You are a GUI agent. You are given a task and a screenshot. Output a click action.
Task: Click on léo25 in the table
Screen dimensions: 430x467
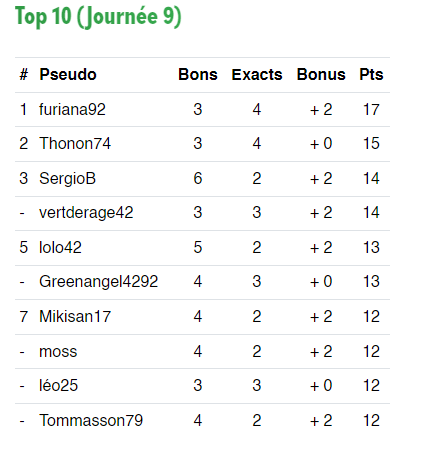pos(59,385)
